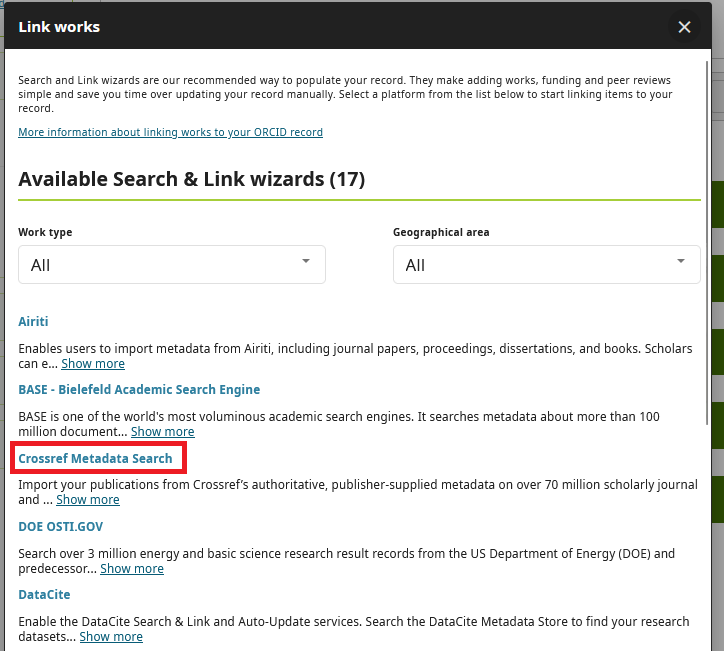Click the Geographical area dropdown arrow icon
Screen dimensions: 724x651
point(681,262)
